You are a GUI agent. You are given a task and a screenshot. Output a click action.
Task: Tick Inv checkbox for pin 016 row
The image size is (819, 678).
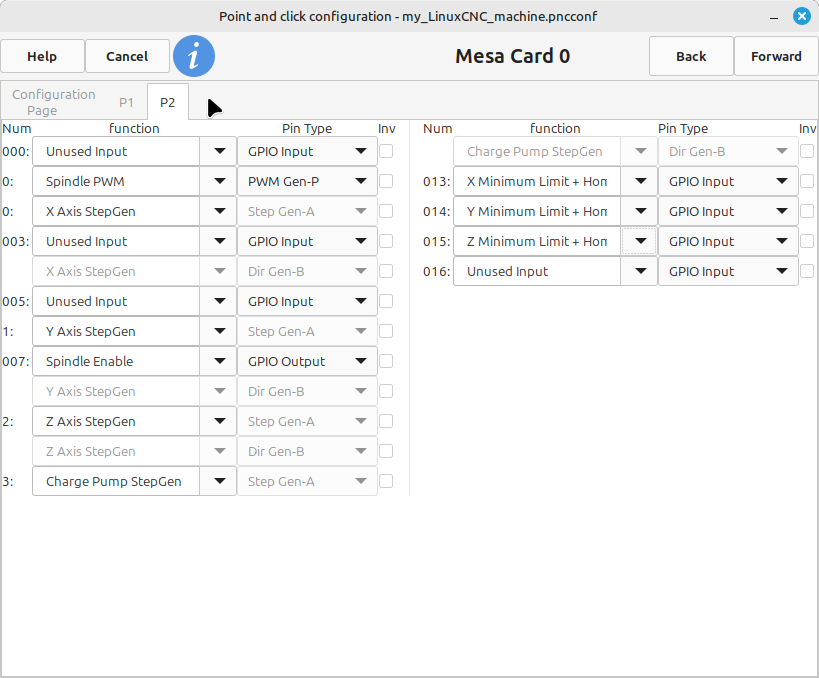point(807,271)
